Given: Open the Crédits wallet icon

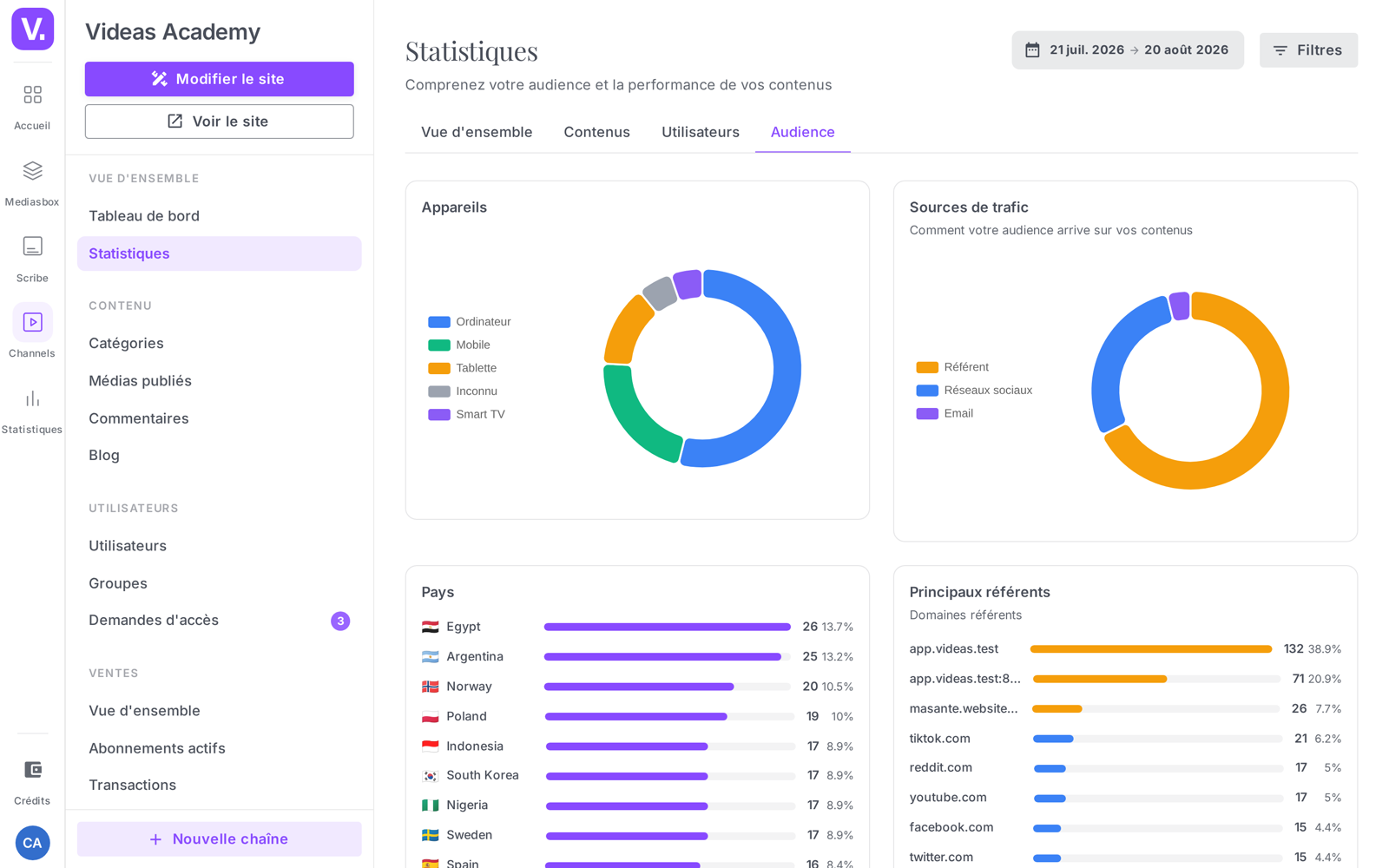Looking at the screenshot, I should (32, 770).
